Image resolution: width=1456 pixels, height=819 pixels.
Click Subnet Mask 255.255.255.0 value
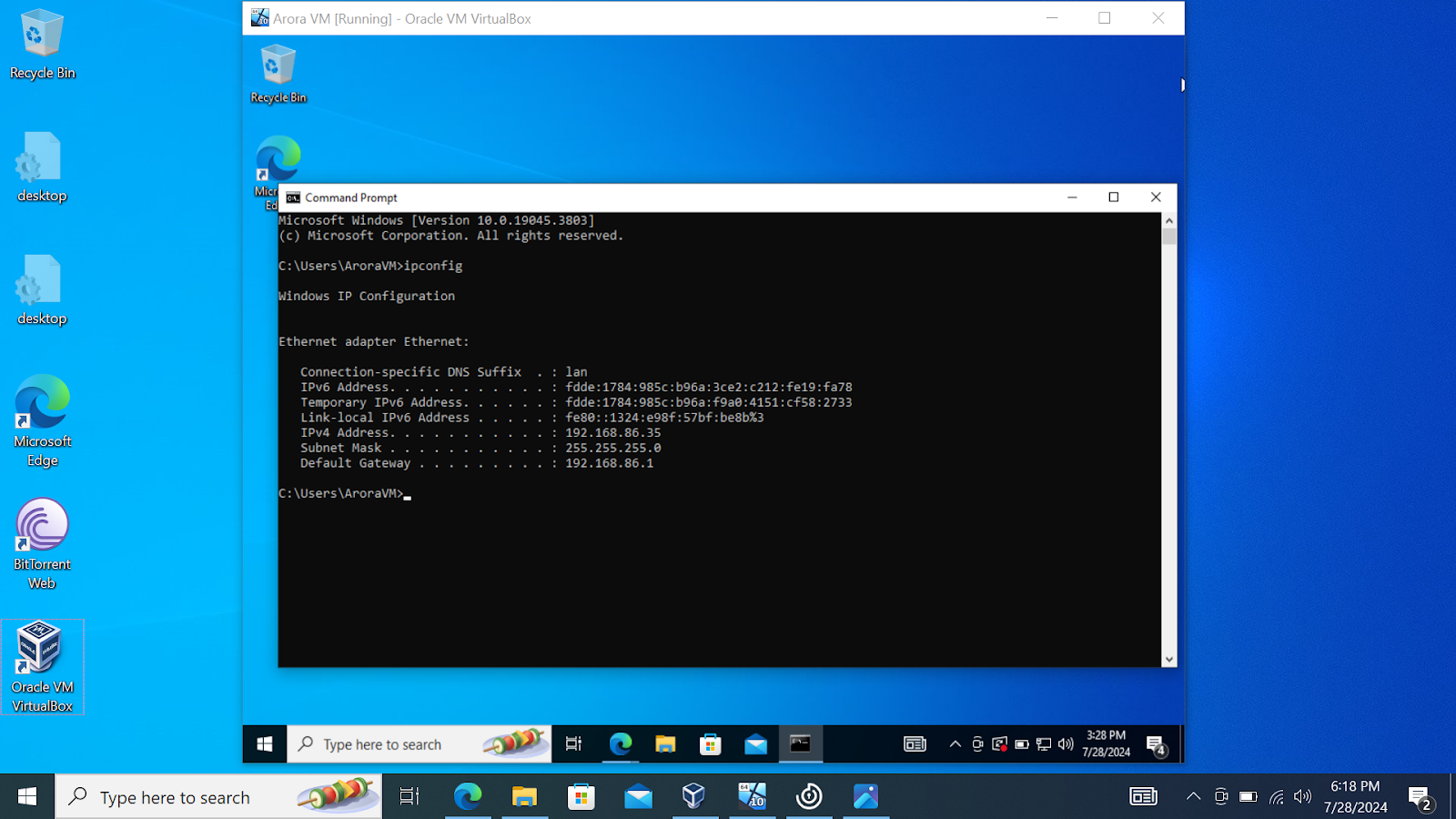tap(612, 448)
